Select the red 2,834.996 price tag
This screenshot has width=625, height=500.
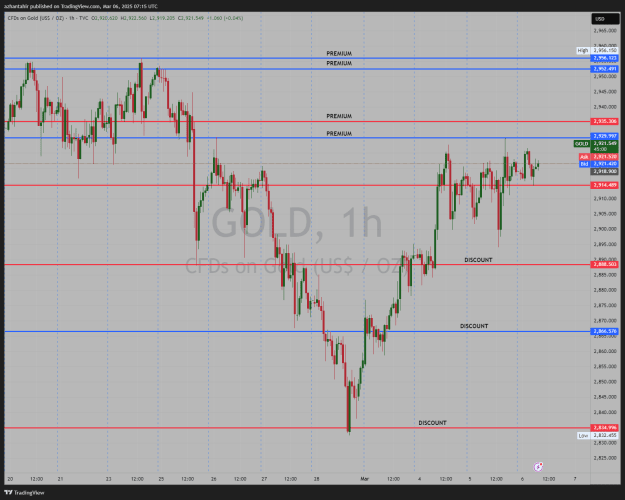(605, 427)
